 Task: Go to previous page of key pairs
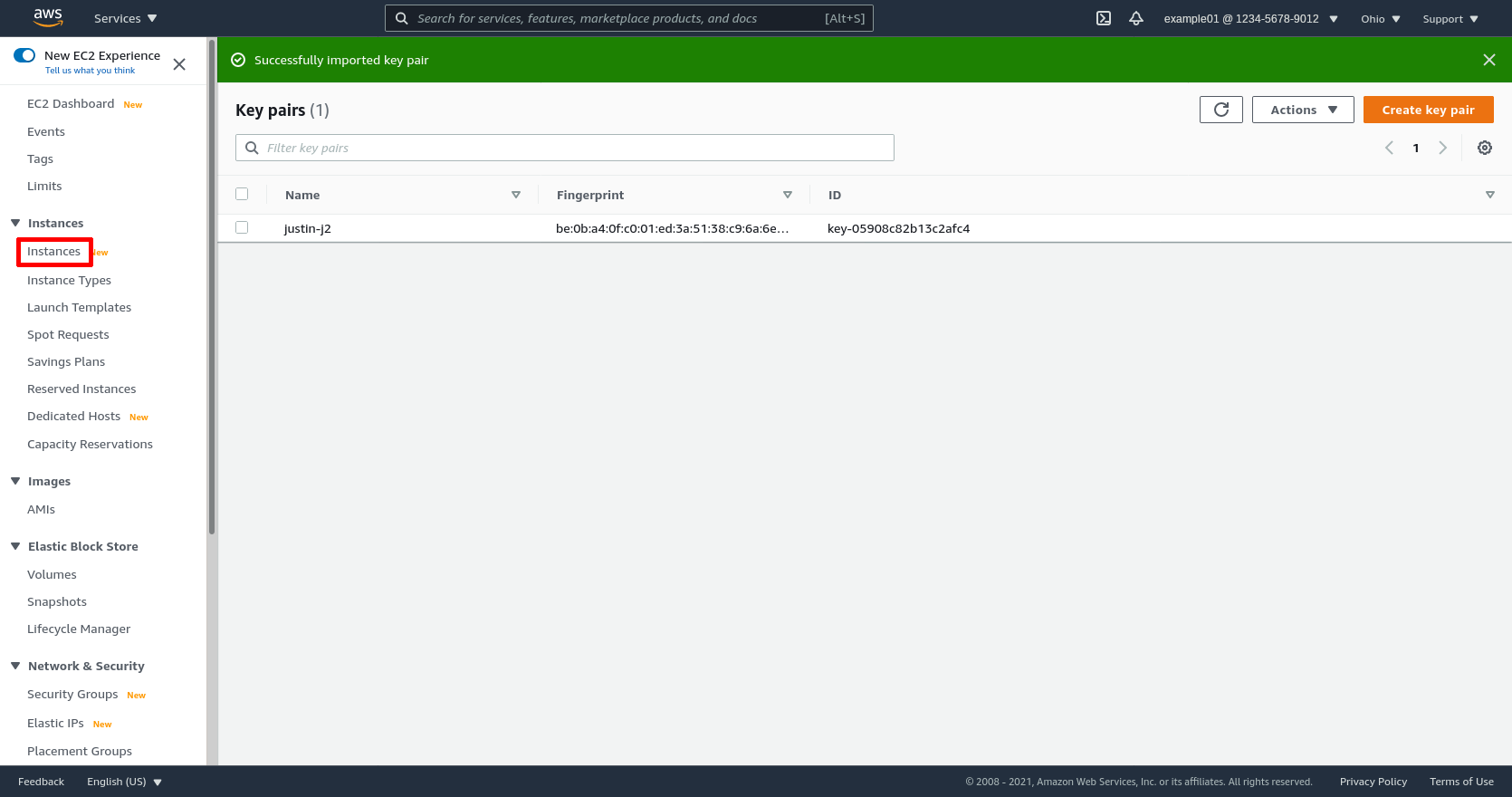pyautogui.click(x=1389, y=148)
